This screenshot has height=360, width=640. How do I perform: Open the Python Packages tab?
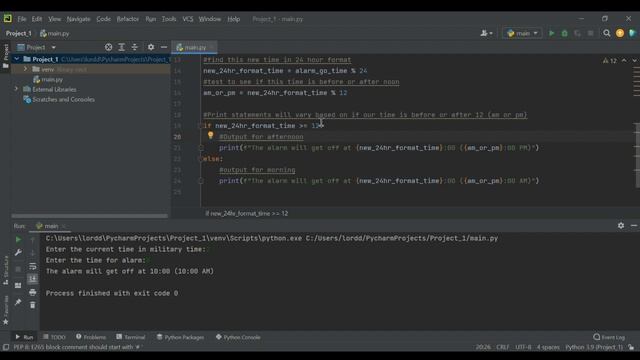[x=180, y=337]
